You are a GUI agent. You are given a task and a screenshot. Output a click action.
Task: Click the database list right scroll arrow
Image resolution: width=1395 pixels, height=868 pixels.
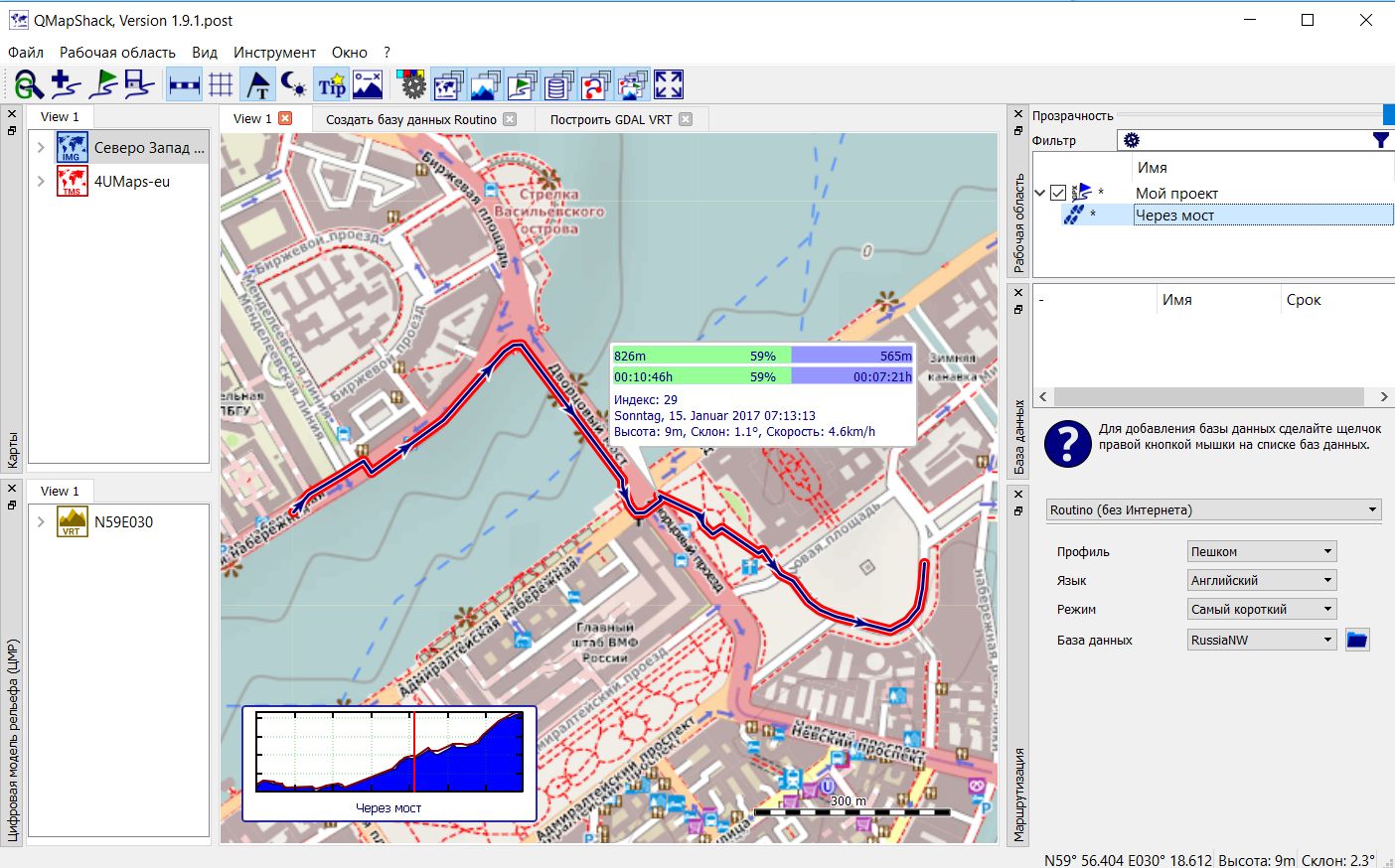tap(1384, 396)
